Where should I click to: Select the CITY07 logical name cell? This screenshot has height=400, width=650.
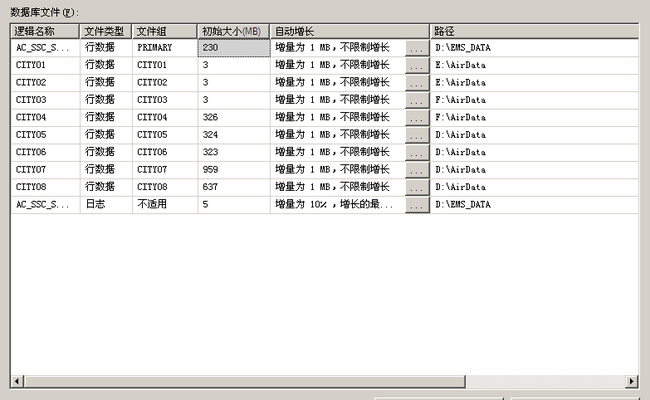coord(45,170)
